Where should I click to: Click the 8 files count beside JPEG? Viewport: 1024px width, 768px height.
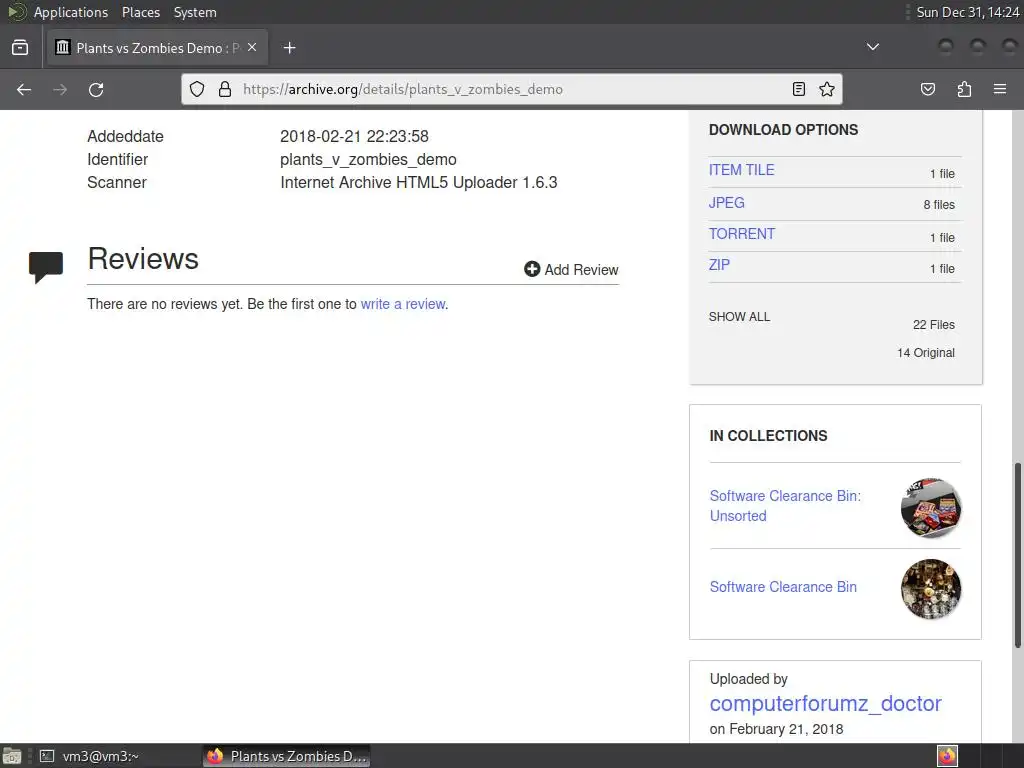point(939,204)
